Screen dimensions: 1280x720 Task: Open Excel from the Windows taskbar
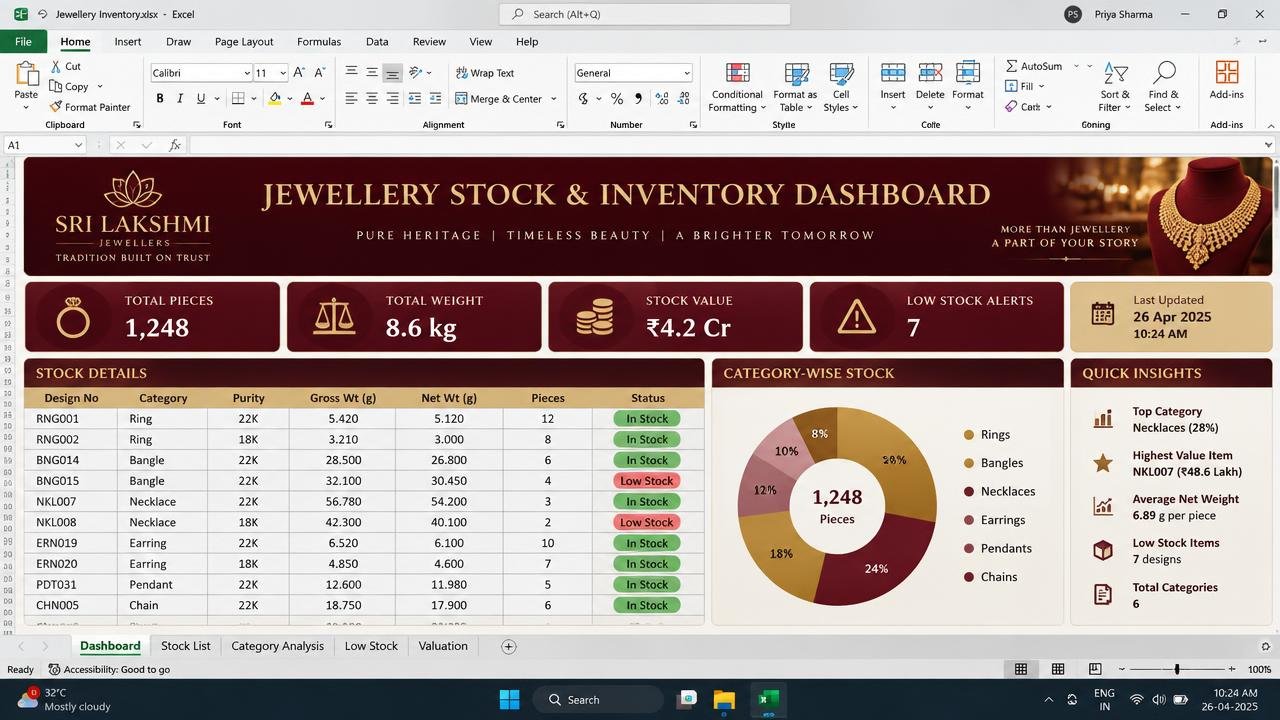point(768,699)
